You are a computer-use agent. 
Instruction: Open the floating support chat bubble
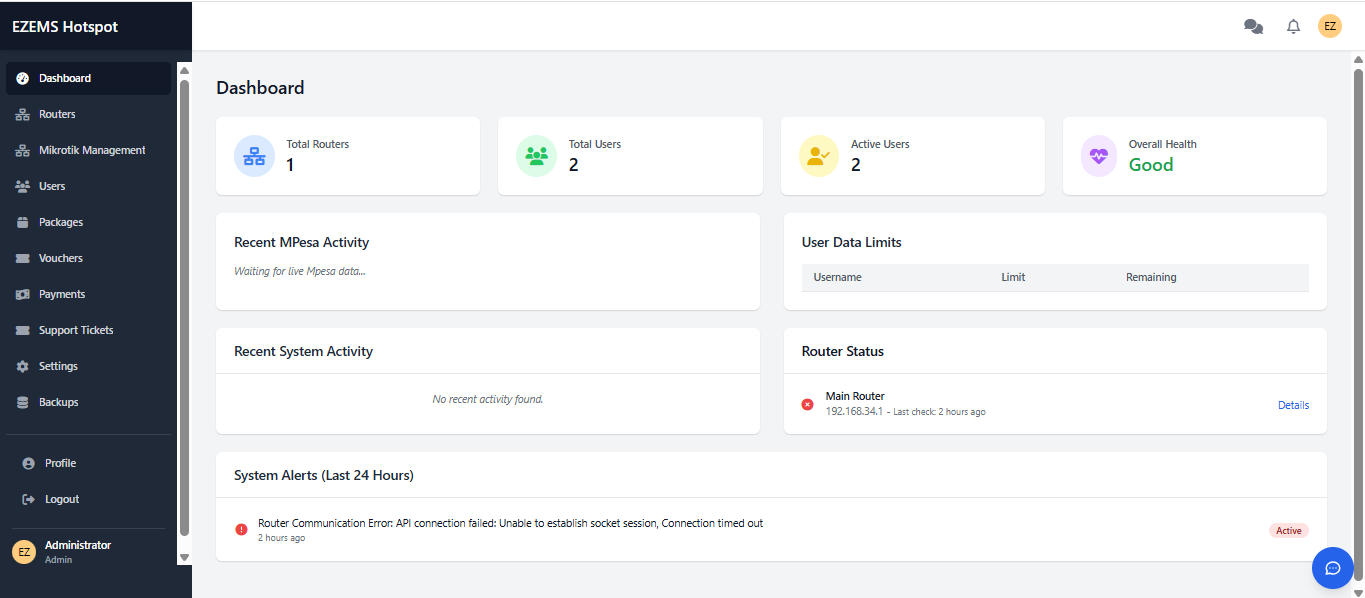[1332, 568]
